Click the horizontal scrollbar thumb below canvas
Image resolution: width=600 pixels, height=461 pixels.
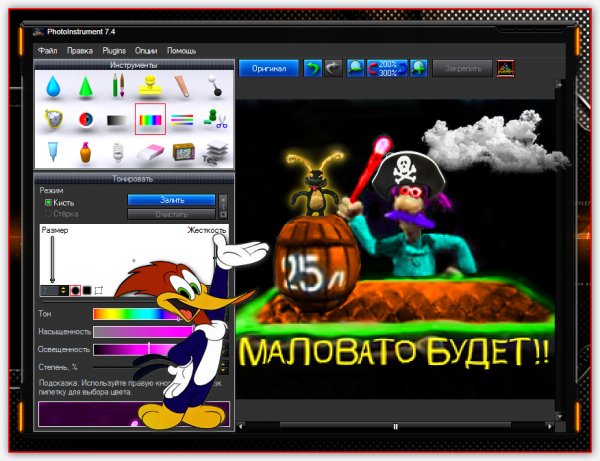coord(395,426)
